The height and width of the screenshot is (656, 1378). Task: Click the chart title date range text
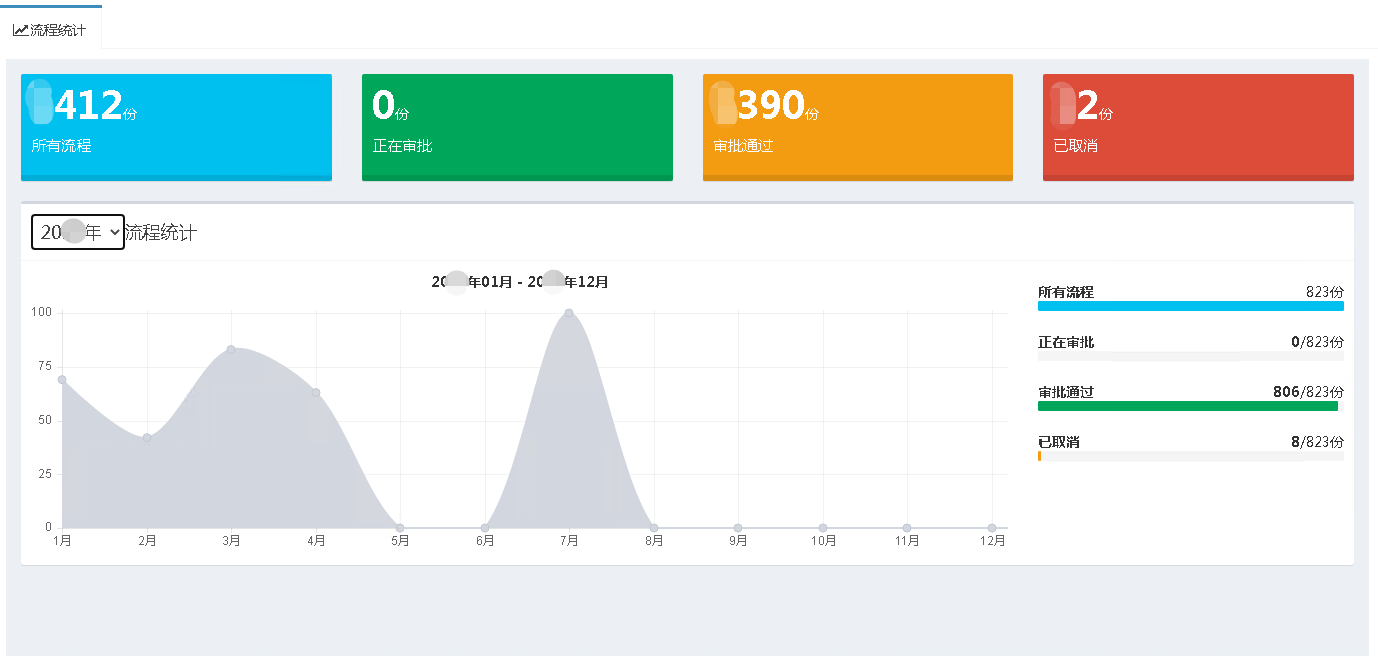(520, 282)
